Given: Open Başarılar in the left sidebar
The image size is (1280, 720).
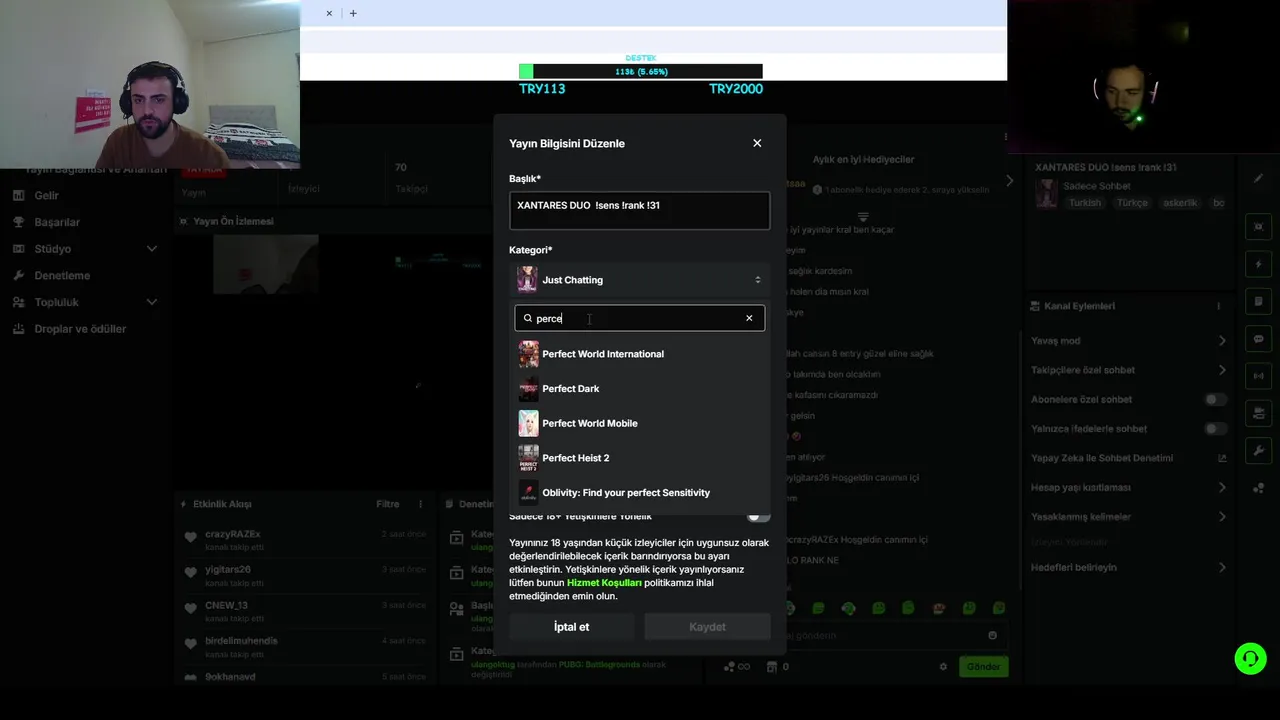Looking at the screenshot, I should (x=57, y=222).
